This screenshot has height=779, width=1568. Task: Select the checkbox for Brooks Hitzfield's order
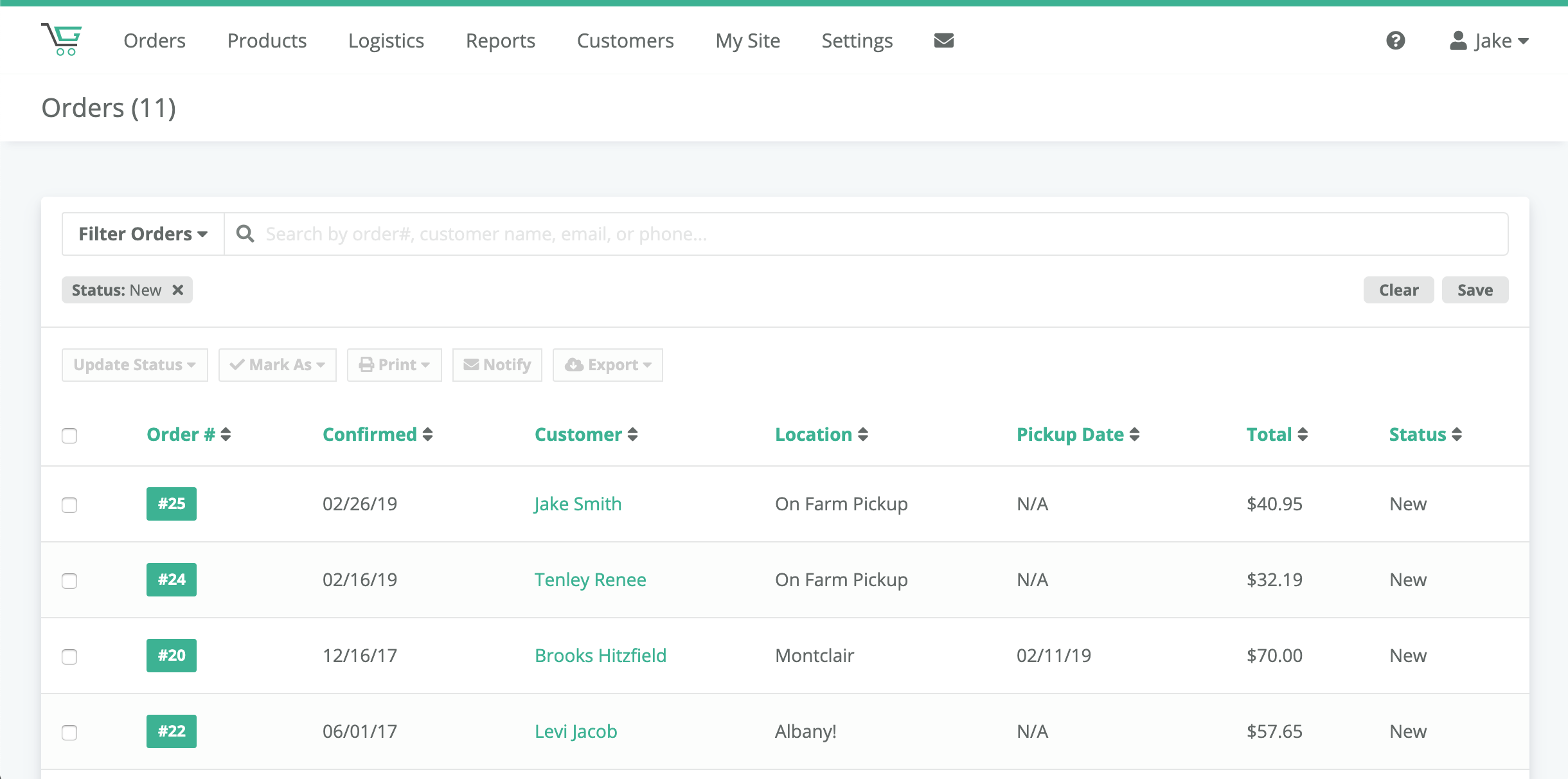click(x=69, y=656)
